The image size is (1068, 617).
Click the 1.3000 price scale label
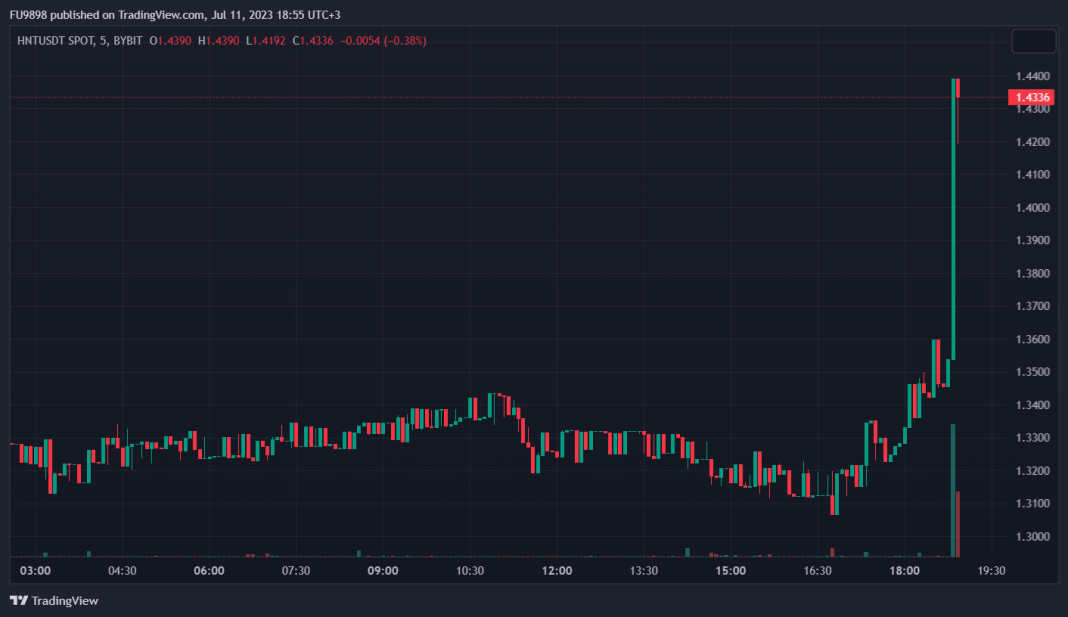pos(1032,537)
